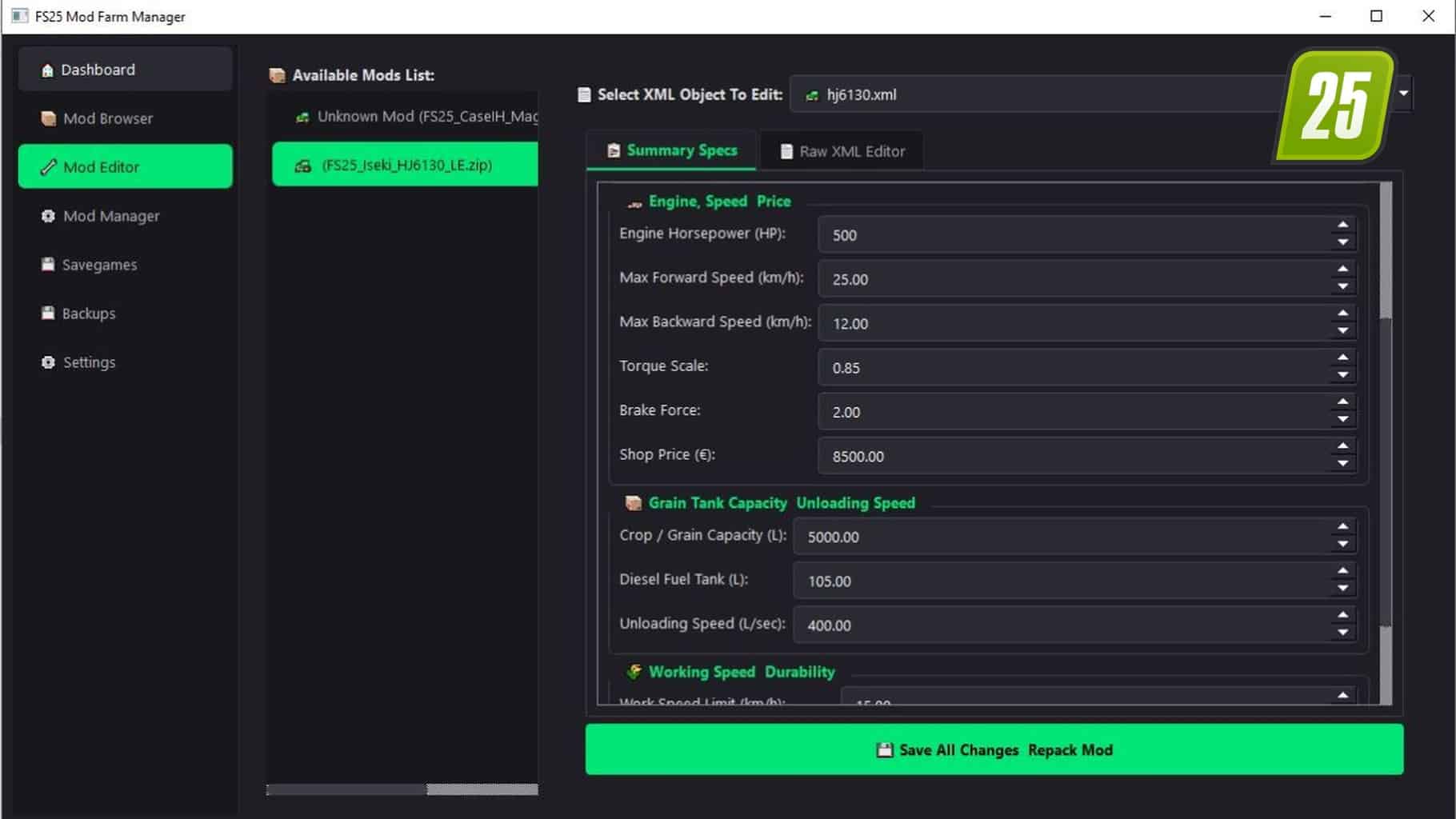Click the dropdown arrow beside the 25 logo
The image size is (1456, 819).
(x=1403, y=94)
